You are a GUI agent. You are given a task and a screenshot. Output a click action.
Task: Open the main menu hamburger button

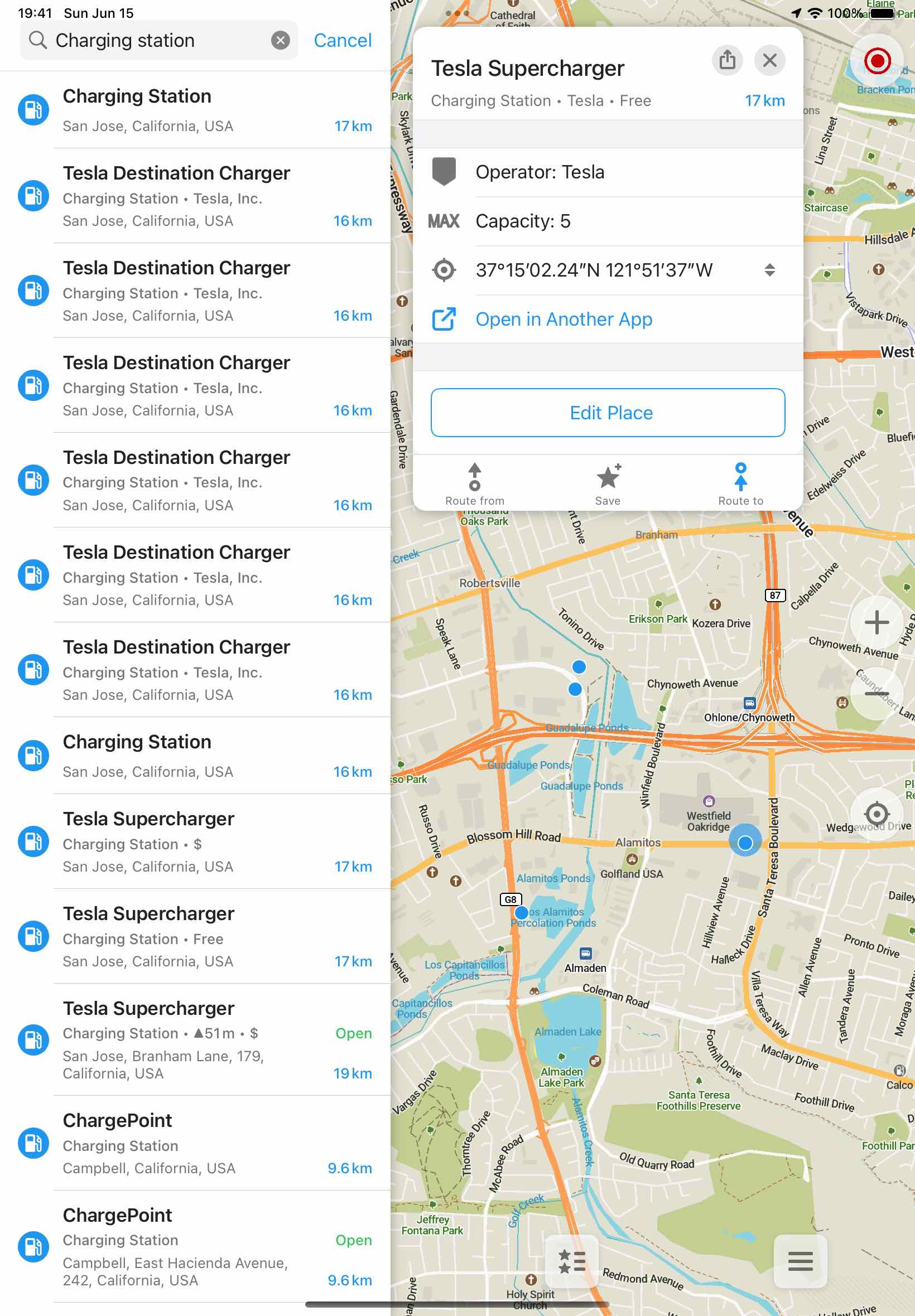(x=800, y=1261)
